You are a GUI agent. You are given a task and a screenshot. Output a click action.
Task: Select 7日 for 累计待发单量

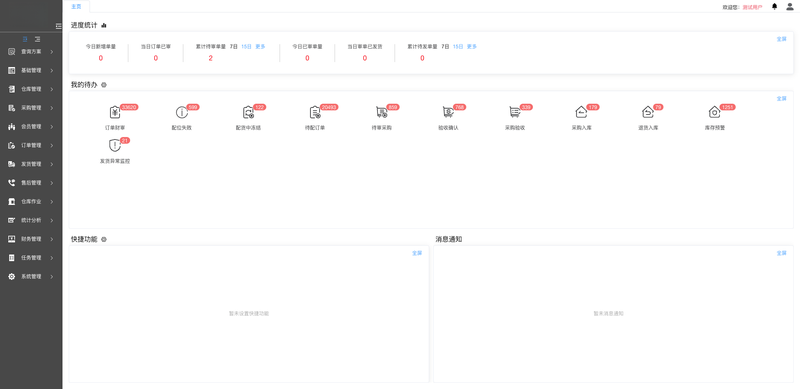[445, 46]
